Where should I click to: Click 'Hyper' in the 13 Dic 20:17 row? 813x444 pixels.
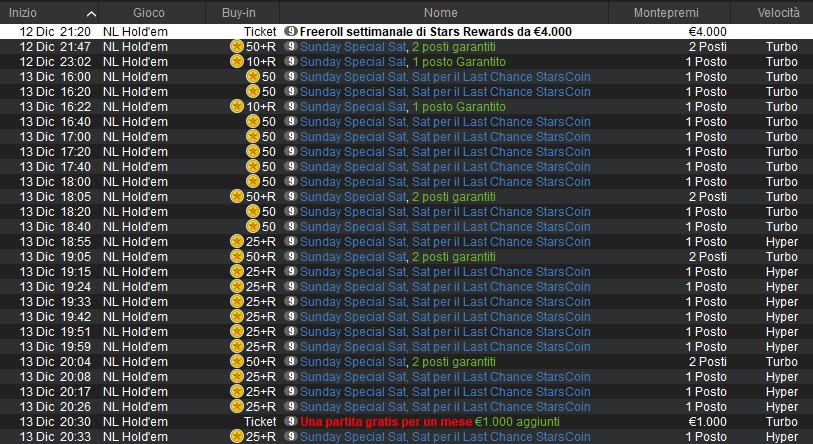[781, 392]
